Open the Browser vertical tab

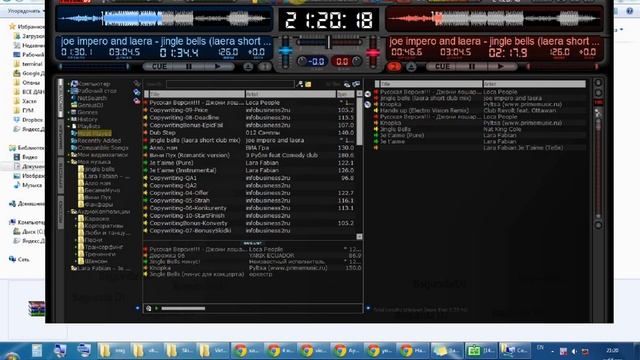point(61,98)
